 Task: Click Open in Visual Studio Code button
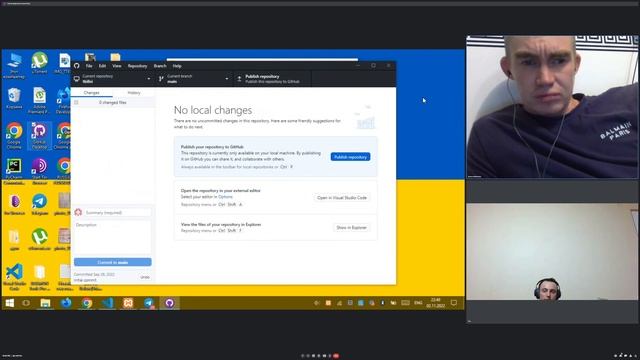click(342, 198)
